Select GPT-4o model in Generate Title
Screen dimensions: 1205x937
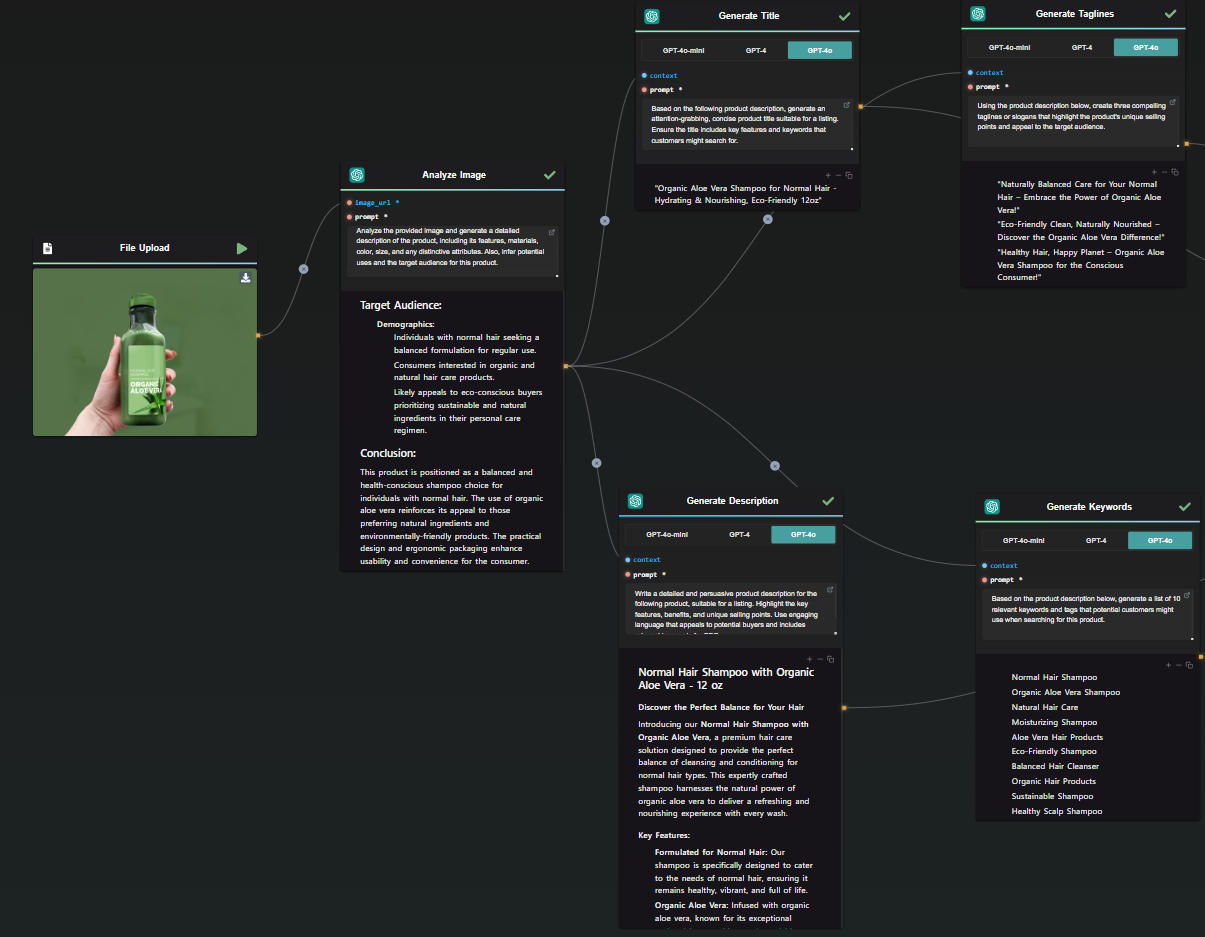click(820, 50)
